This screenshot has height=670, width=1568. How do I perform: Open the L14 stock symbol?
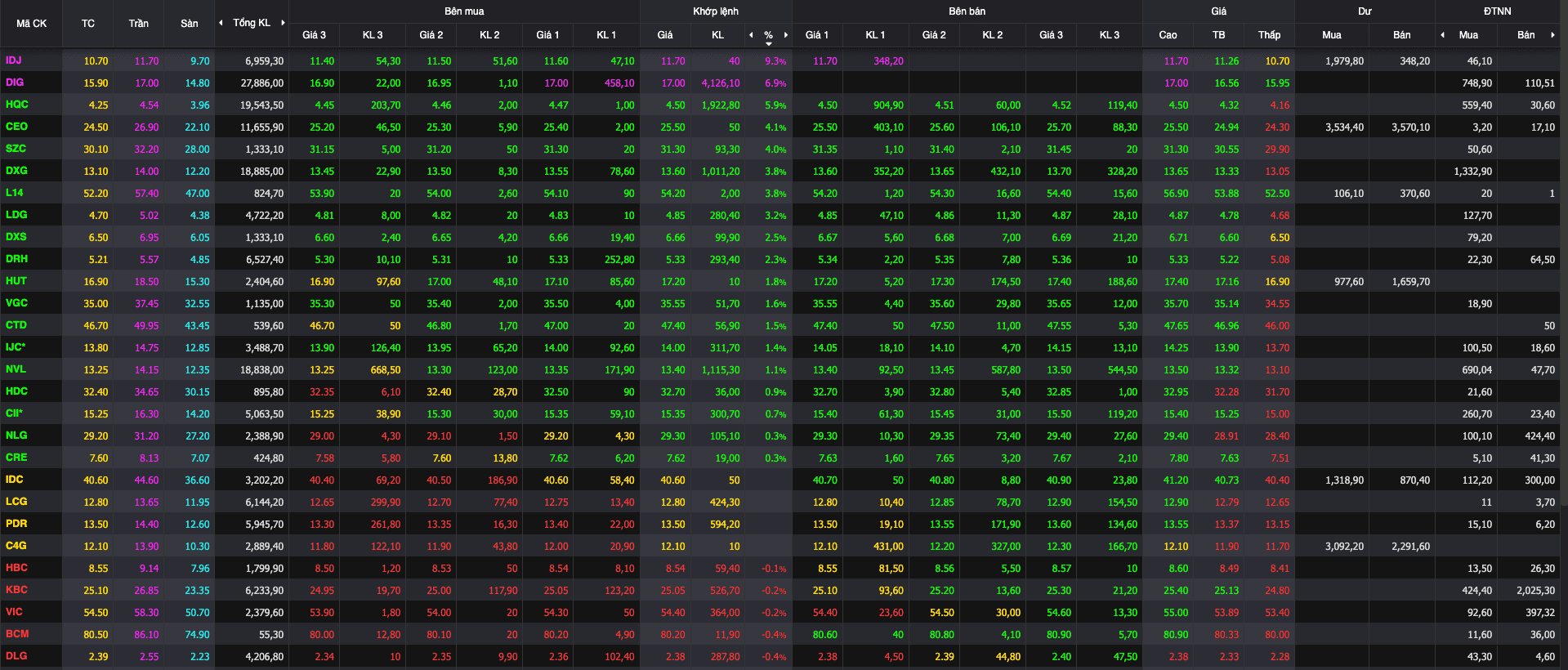click(x=15, y=193)
